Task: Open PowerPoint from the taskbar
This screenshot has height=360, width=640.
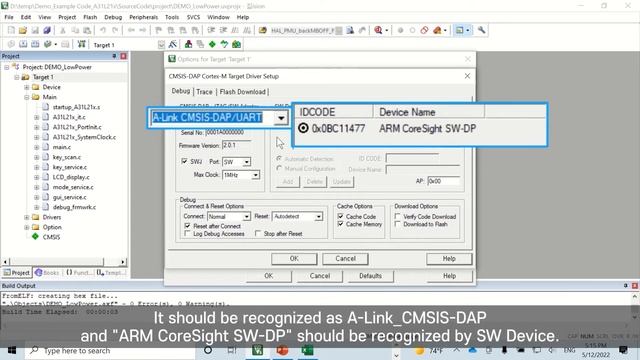Action: coord(282,350)
